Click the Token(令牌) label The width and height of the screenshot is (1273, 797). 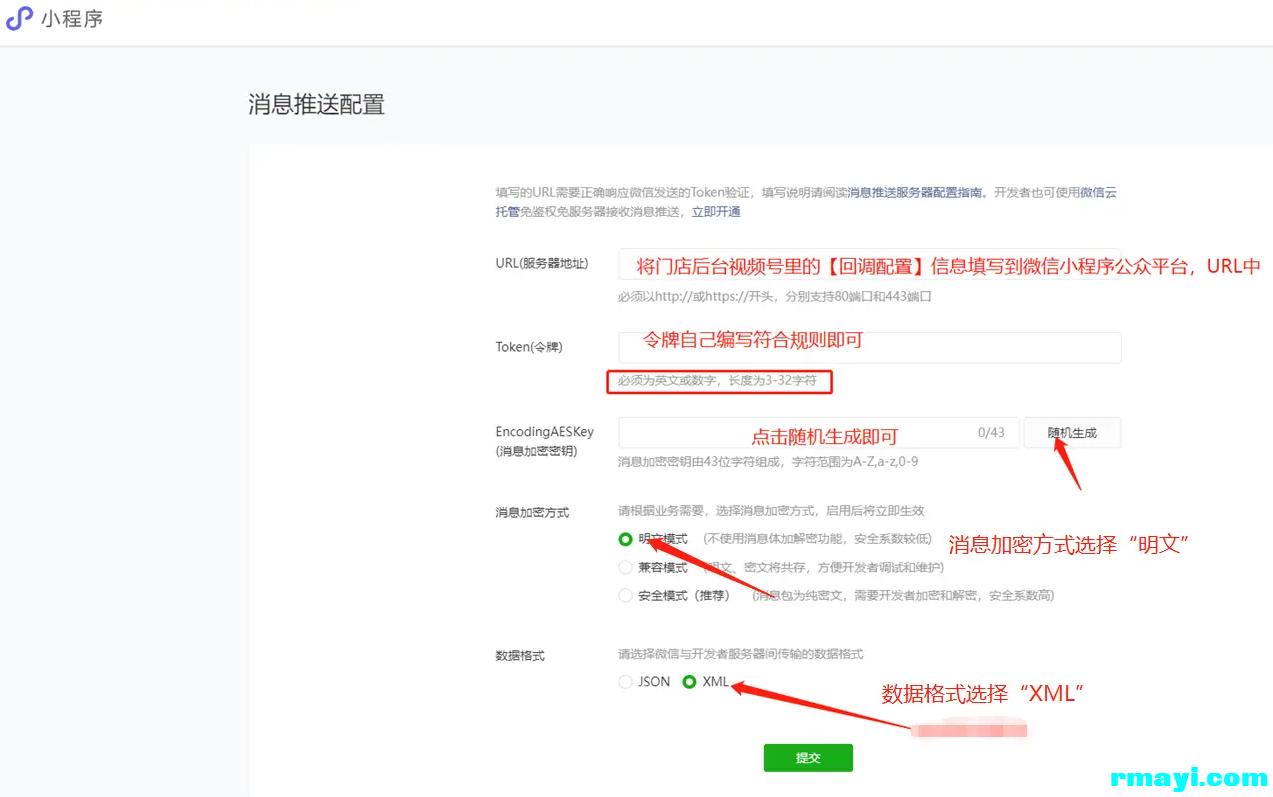point(529,347)
